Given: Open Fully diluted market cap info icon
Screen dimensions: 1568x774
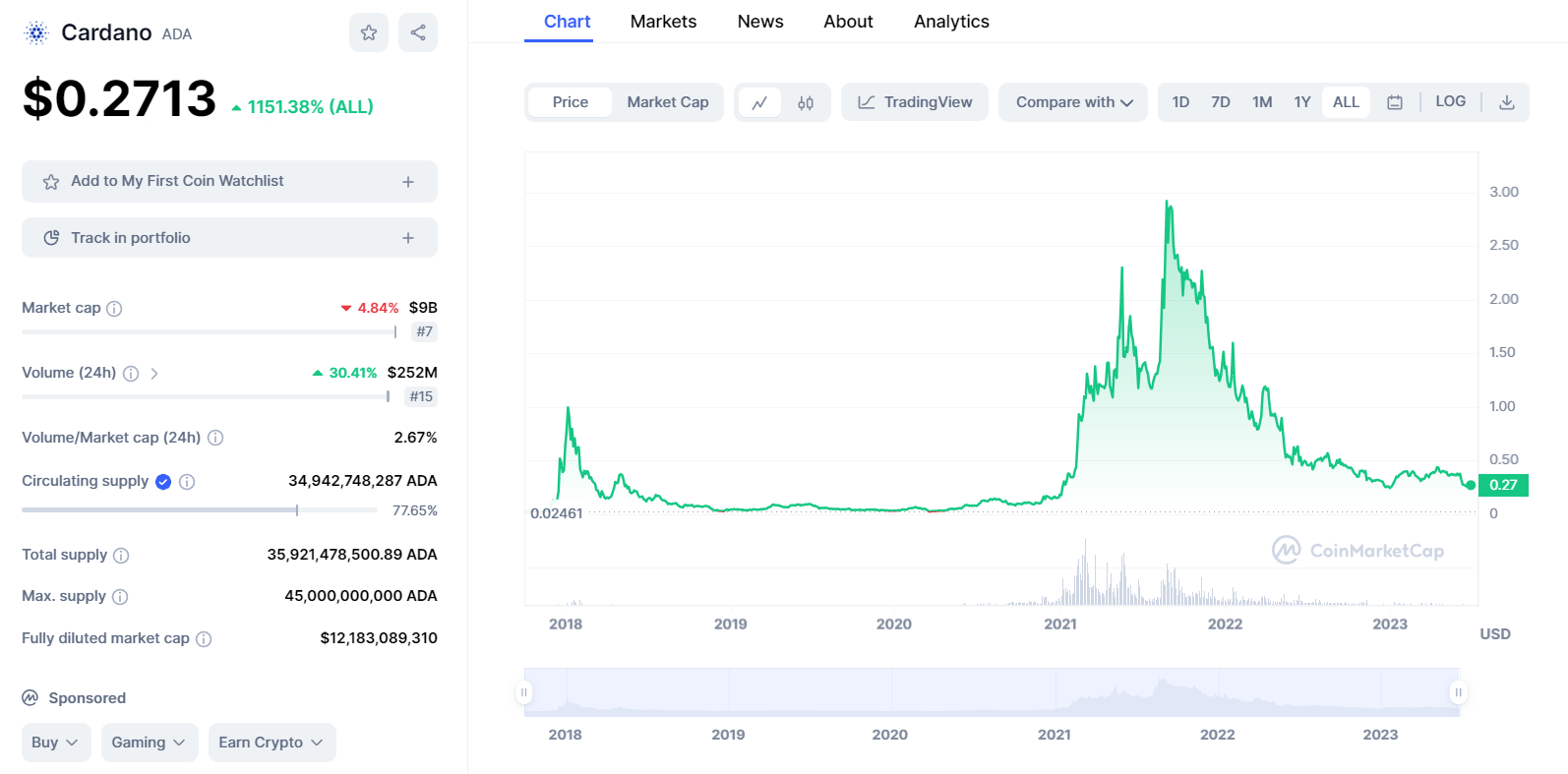Looking at the screenshot, I should point(204,639).
